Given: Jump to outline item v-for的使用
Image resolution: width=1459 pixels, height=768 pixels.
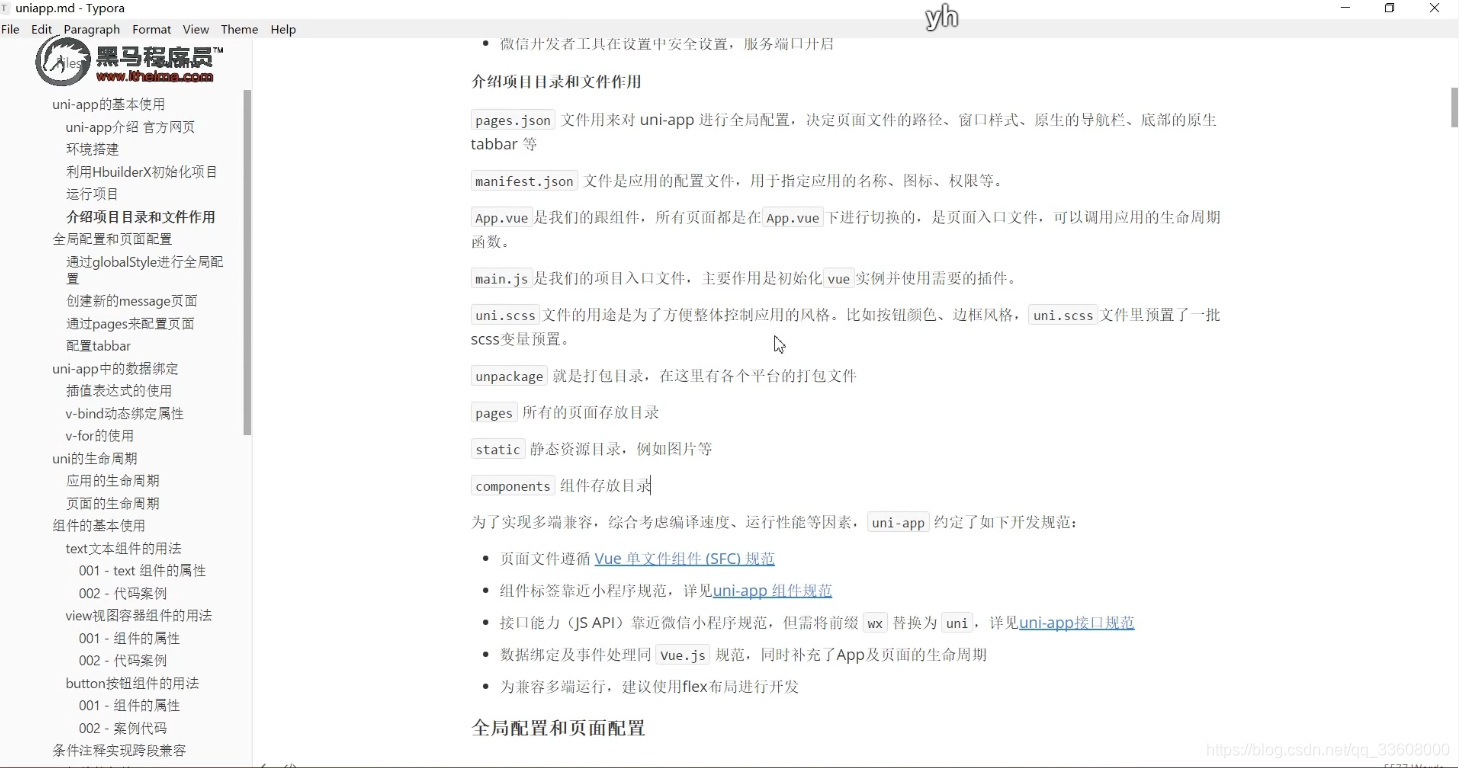Looking at the screenshot, I should 100,436.
